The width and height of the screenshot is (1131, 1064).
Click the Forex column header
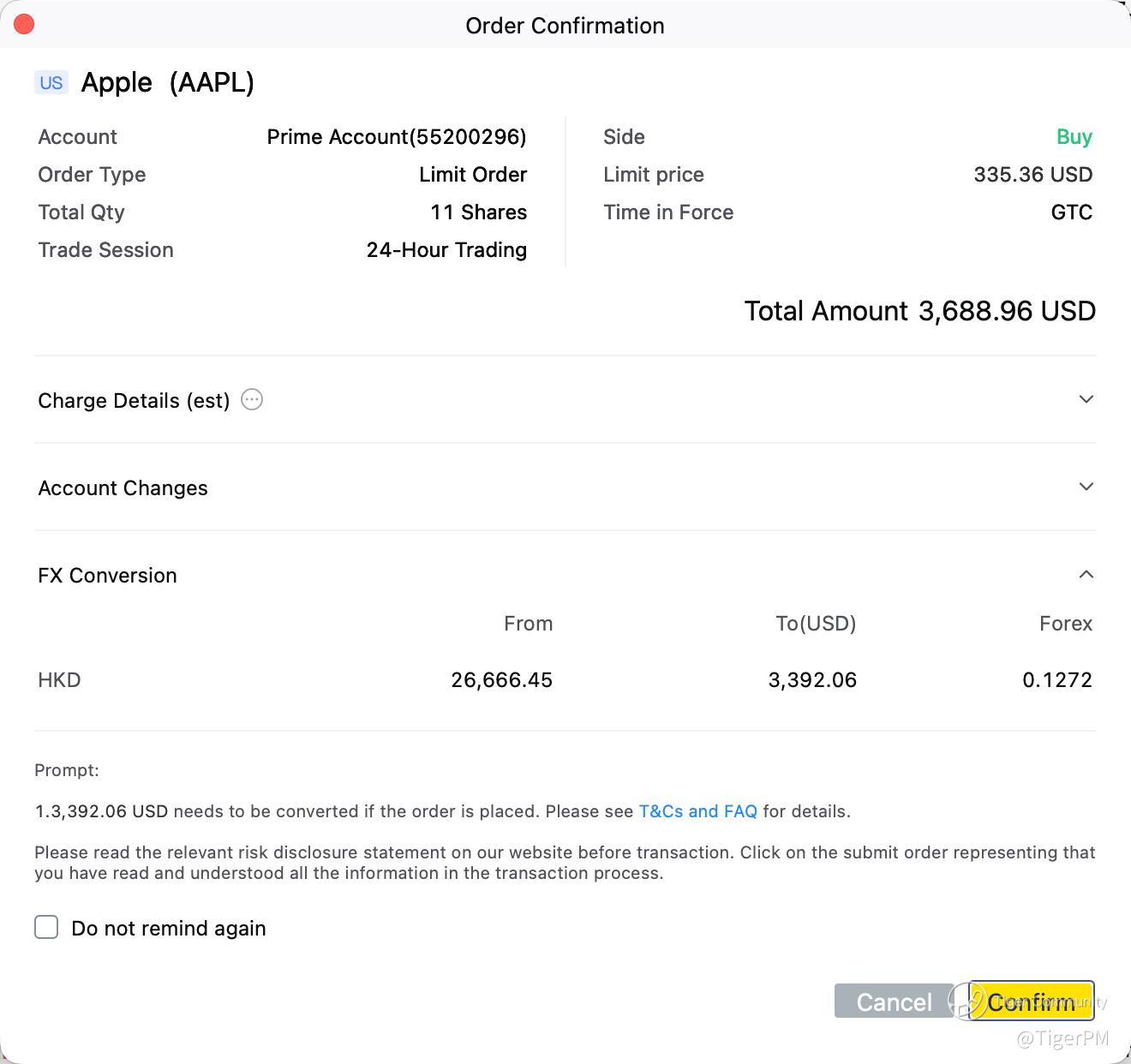pyautogui.click(x=1066, y=624)
